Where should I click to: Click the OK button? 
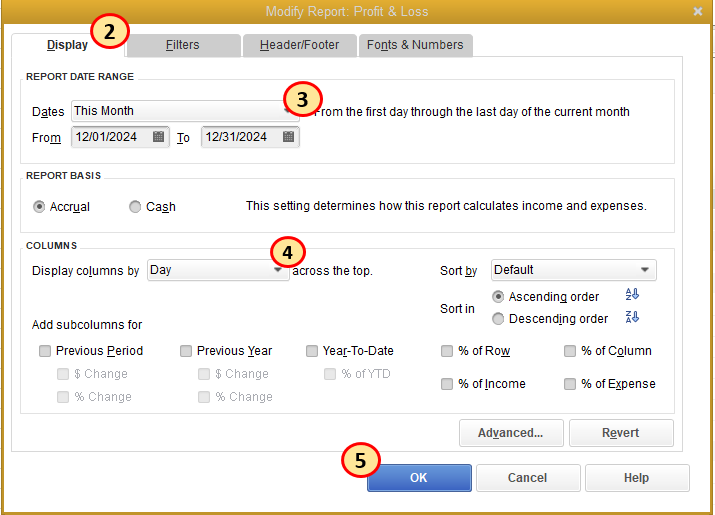click(x=418, y=478)
